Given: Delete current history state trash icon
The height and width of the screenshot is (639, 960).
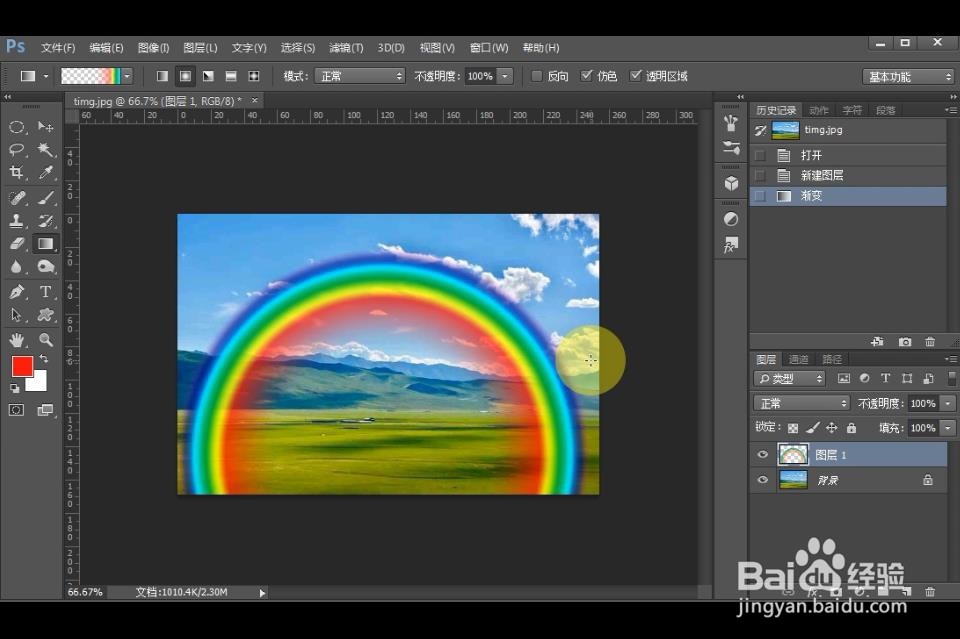Looking at the screenshot, I should tap(930, 342).
